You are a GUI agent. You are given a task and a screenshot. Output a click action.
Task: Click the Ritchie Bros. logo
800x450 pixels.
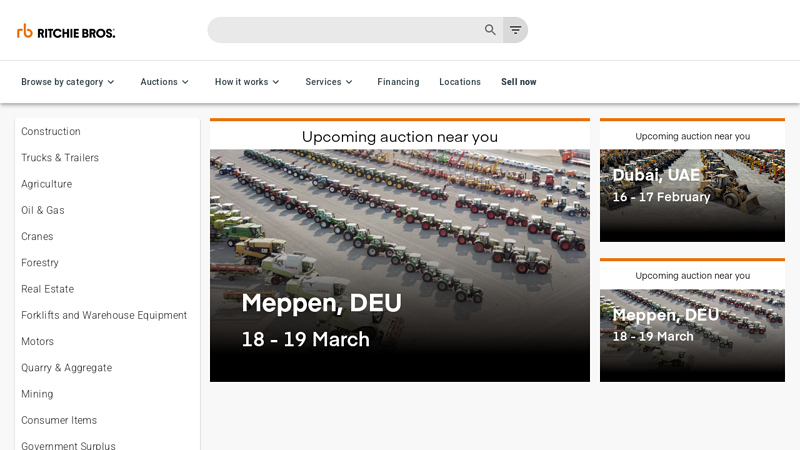(x=66, y=31)
